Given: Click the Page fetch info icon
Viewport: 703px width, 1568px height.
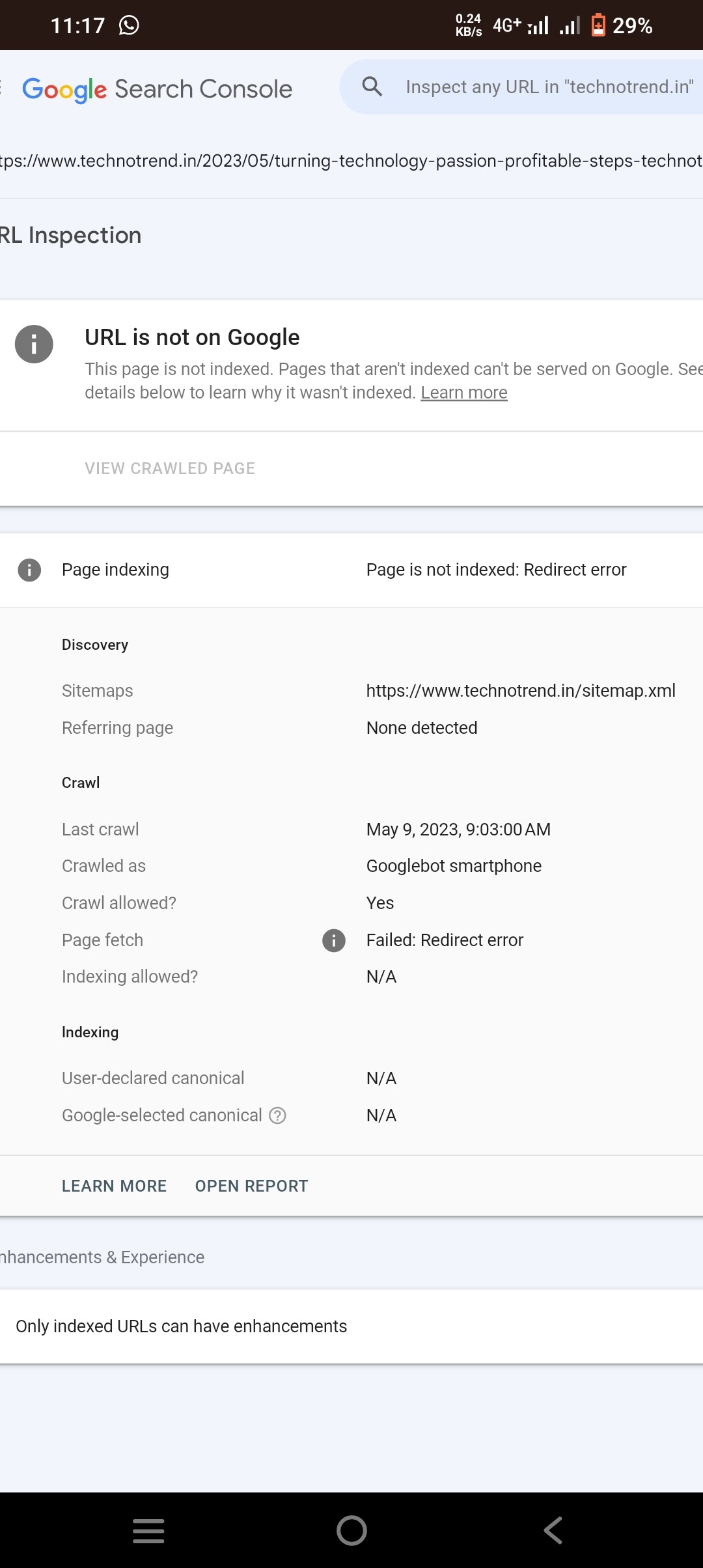Looking at the screenshot, I should click(x=334, y=940).
